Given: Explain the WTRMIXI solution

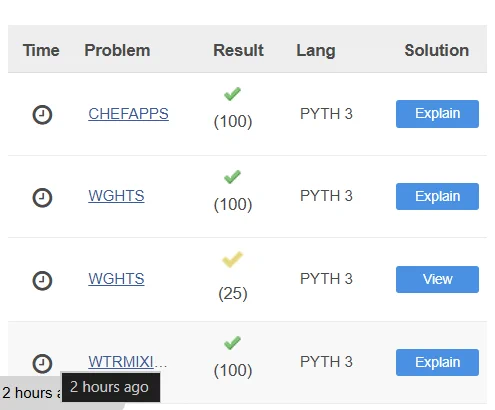Looking at the screenshot, I should pos(437,362).
